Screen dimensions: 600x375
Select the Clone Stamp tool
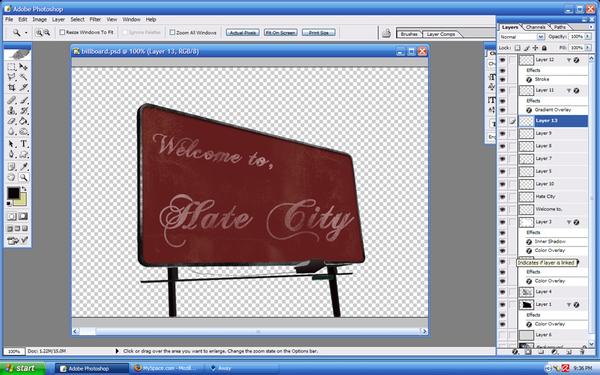pyautogui.click(x=11, y=111)
